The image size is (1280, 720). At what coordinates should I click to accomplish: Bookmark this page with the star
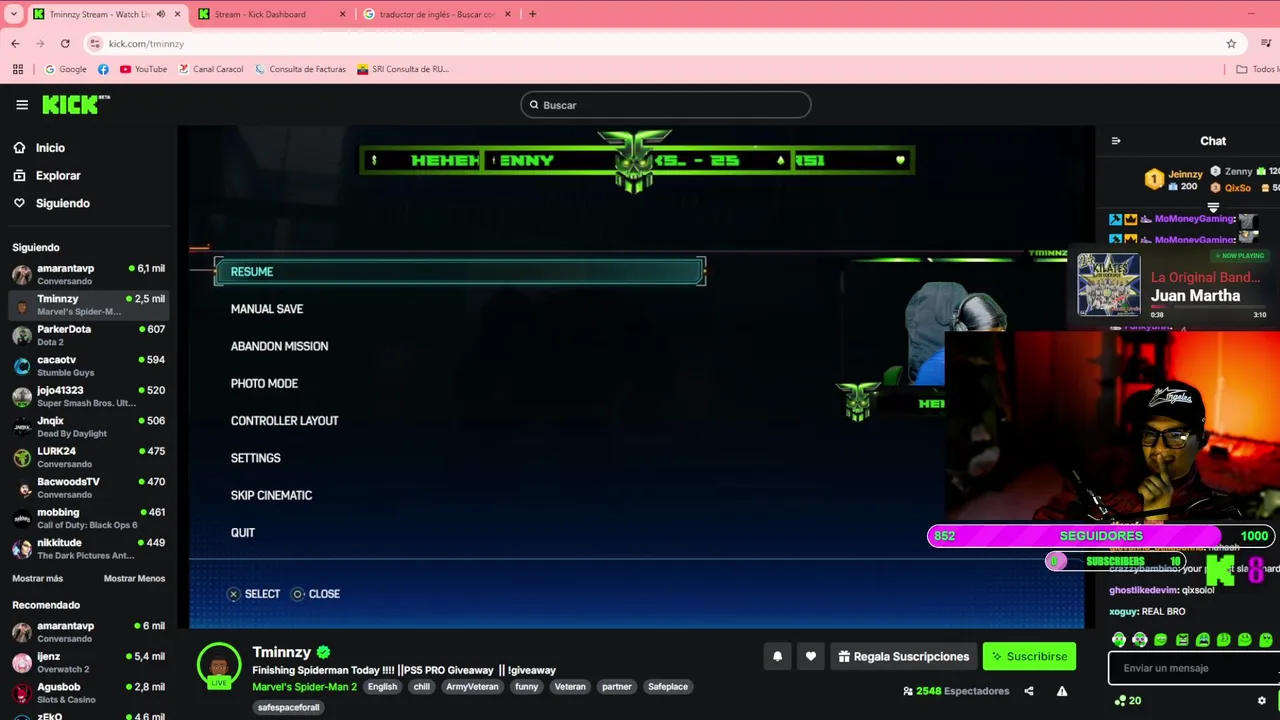(x=1231, y=44)
